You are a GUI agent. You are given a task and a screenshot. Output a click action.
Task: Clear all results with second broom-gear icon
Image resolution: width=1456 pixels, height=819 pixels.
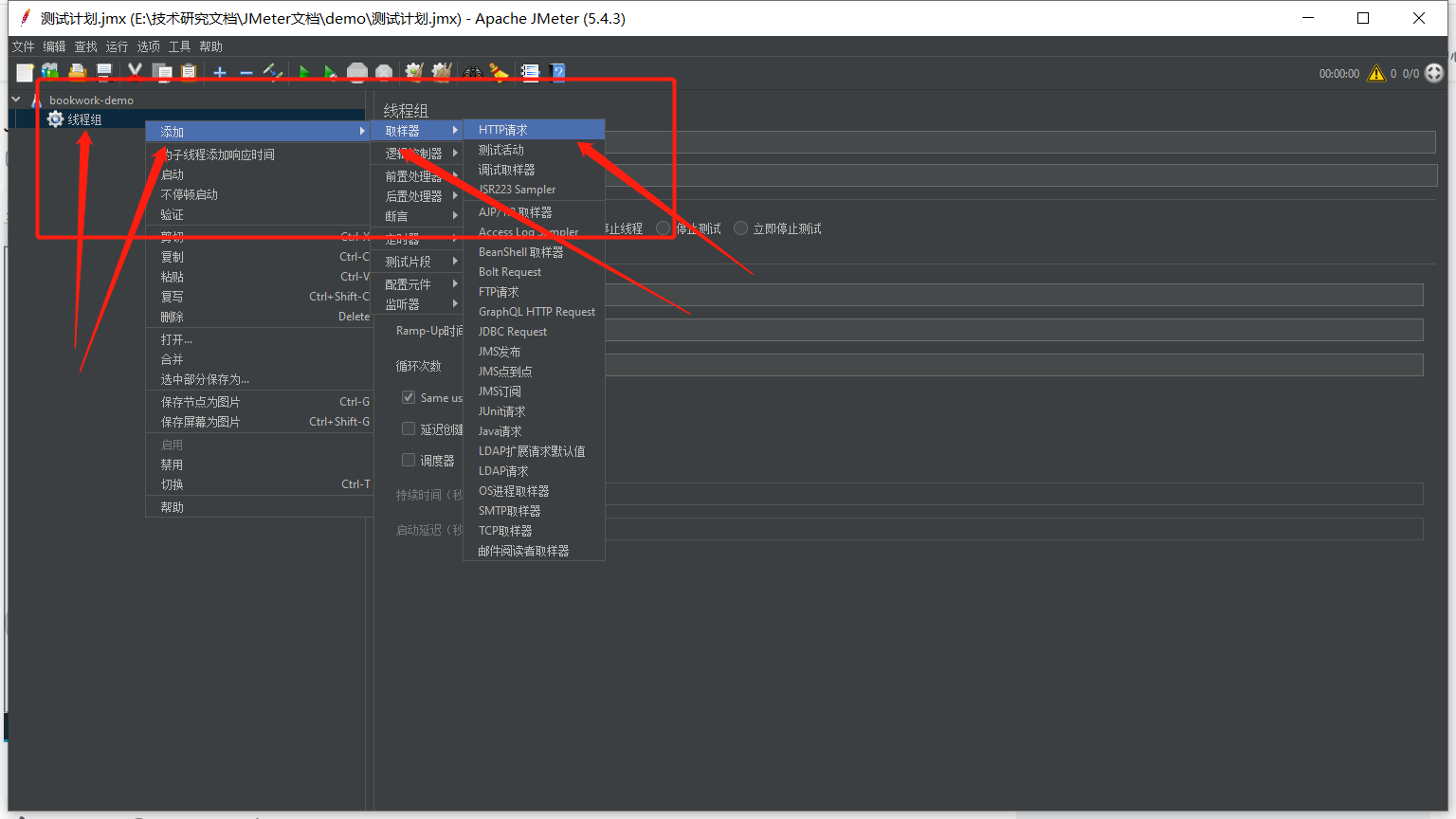[x=442, y=73]
